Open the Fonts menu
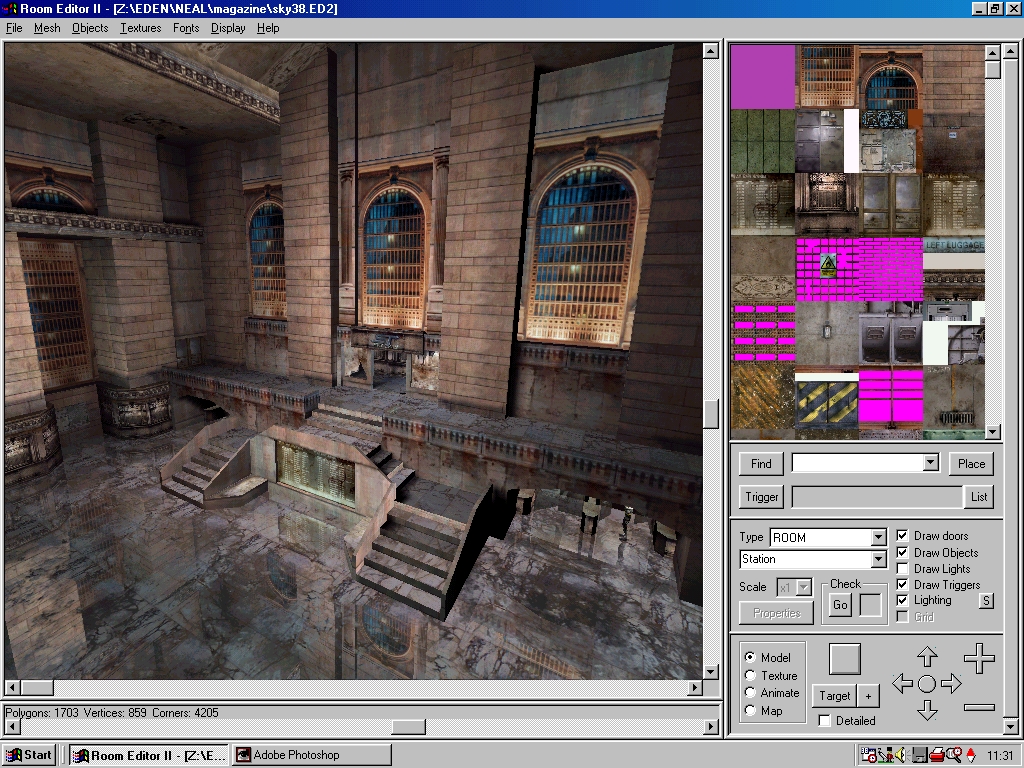The width and height of the screenshot is (1024, 768). click(186, 28)
